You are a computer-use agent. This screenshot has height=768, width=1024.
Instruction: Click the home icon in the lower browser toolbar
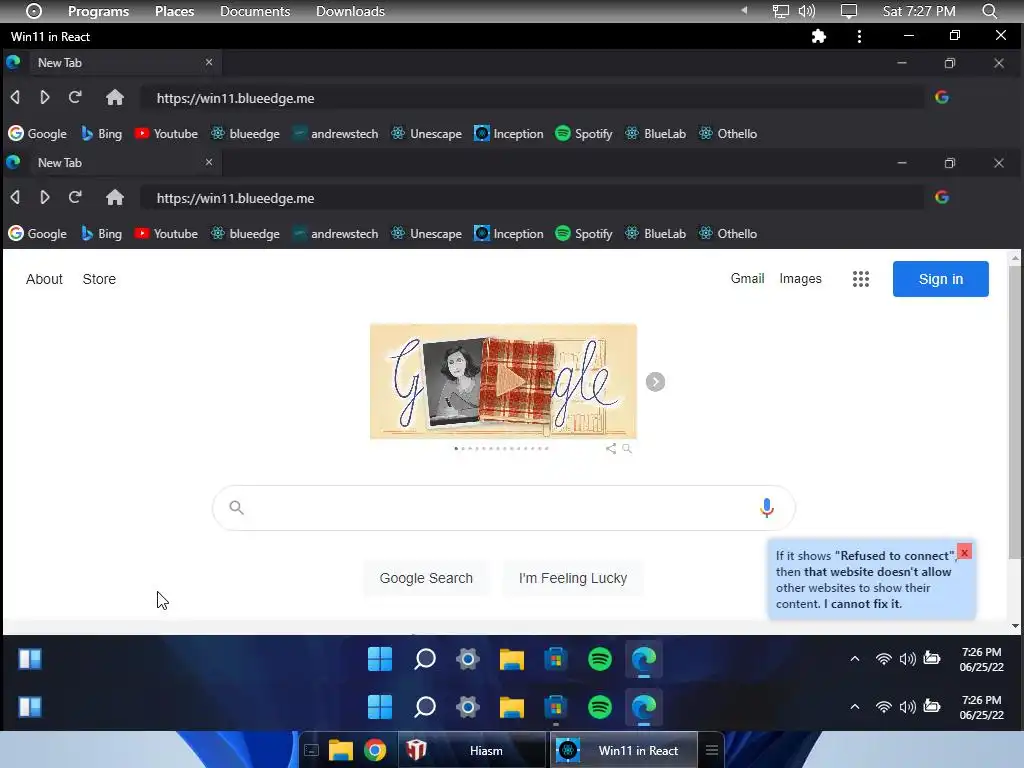click(x=115, y=197)
